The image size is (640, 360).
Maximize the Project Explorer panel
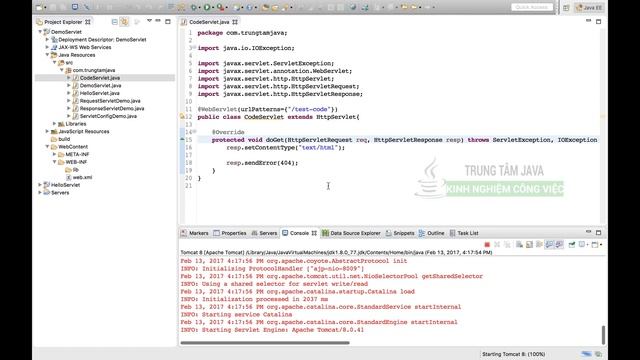click(x=168, y=22)
